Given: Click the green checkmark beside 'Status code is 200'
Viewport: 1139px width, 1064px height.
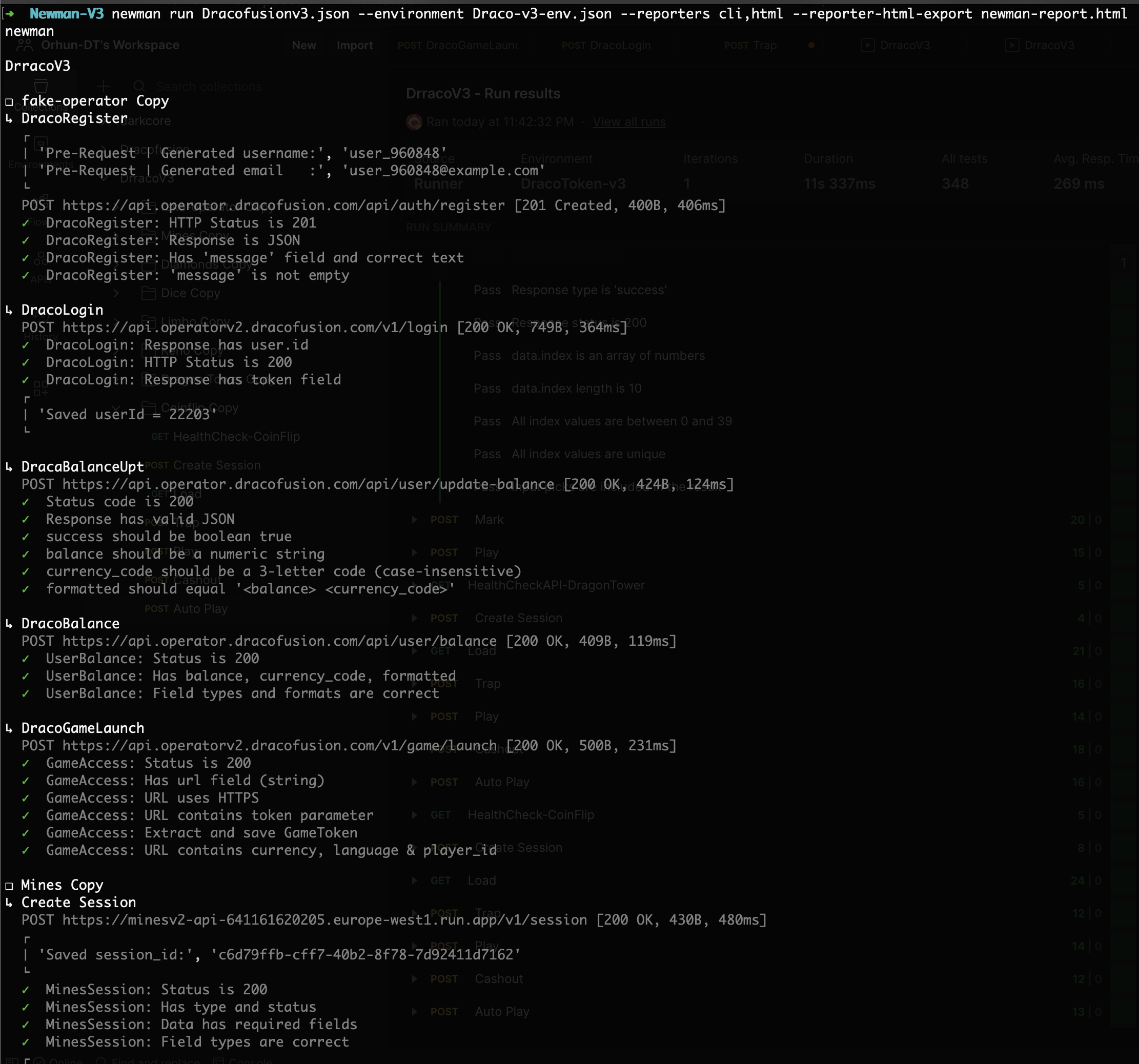Looking at the screenshot, I should tap(26, 502).
